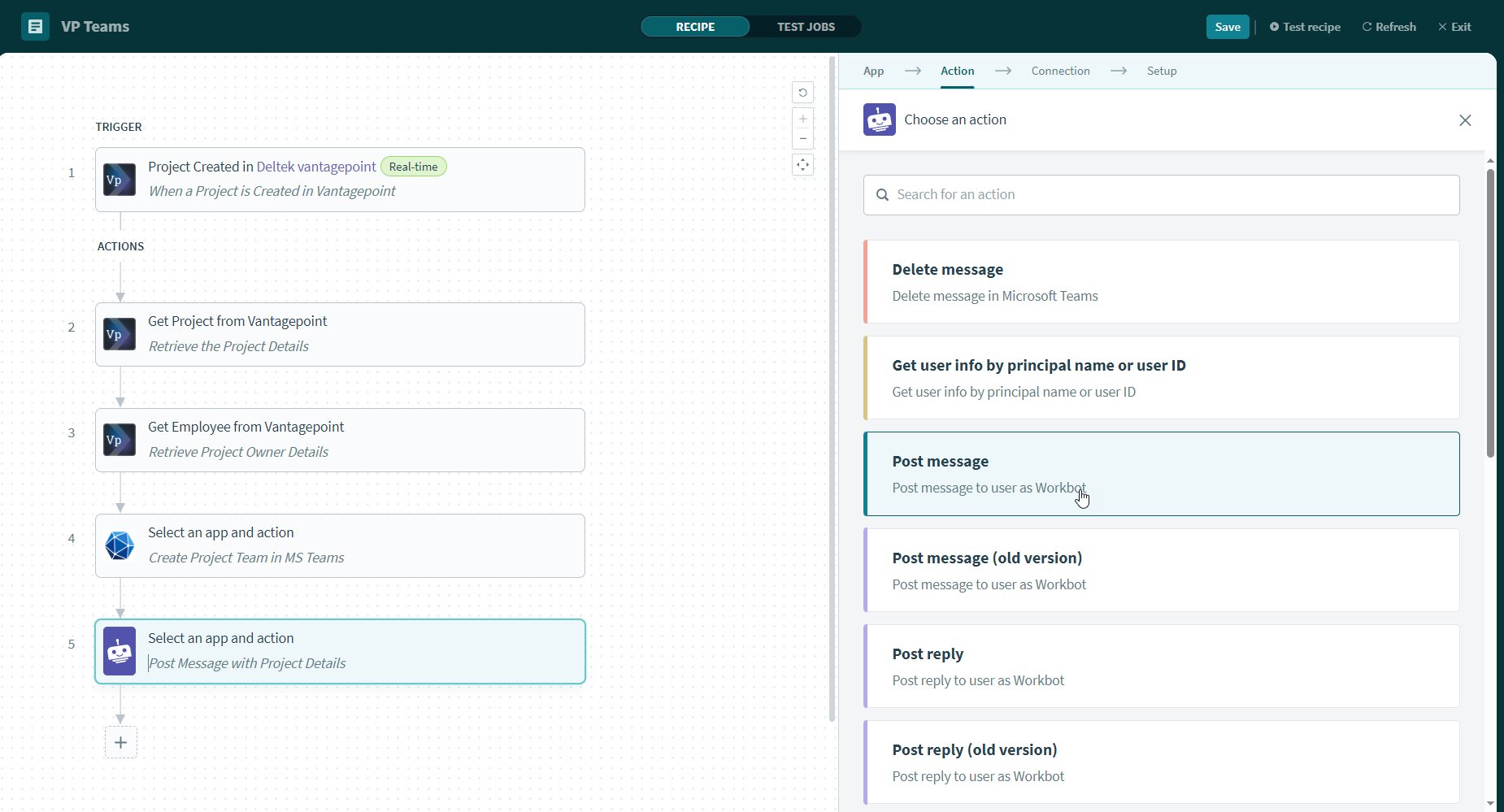
Task: Zoom out on the recipe canvas
Action: point(802,139)
